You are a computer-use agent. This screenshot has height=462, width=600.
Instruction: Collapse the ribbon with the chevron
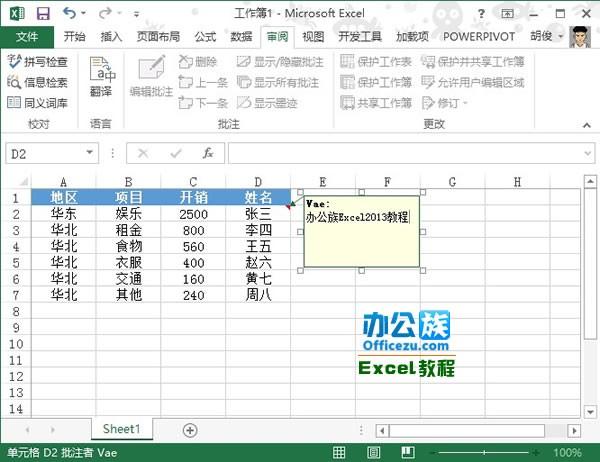click(587, 125)
